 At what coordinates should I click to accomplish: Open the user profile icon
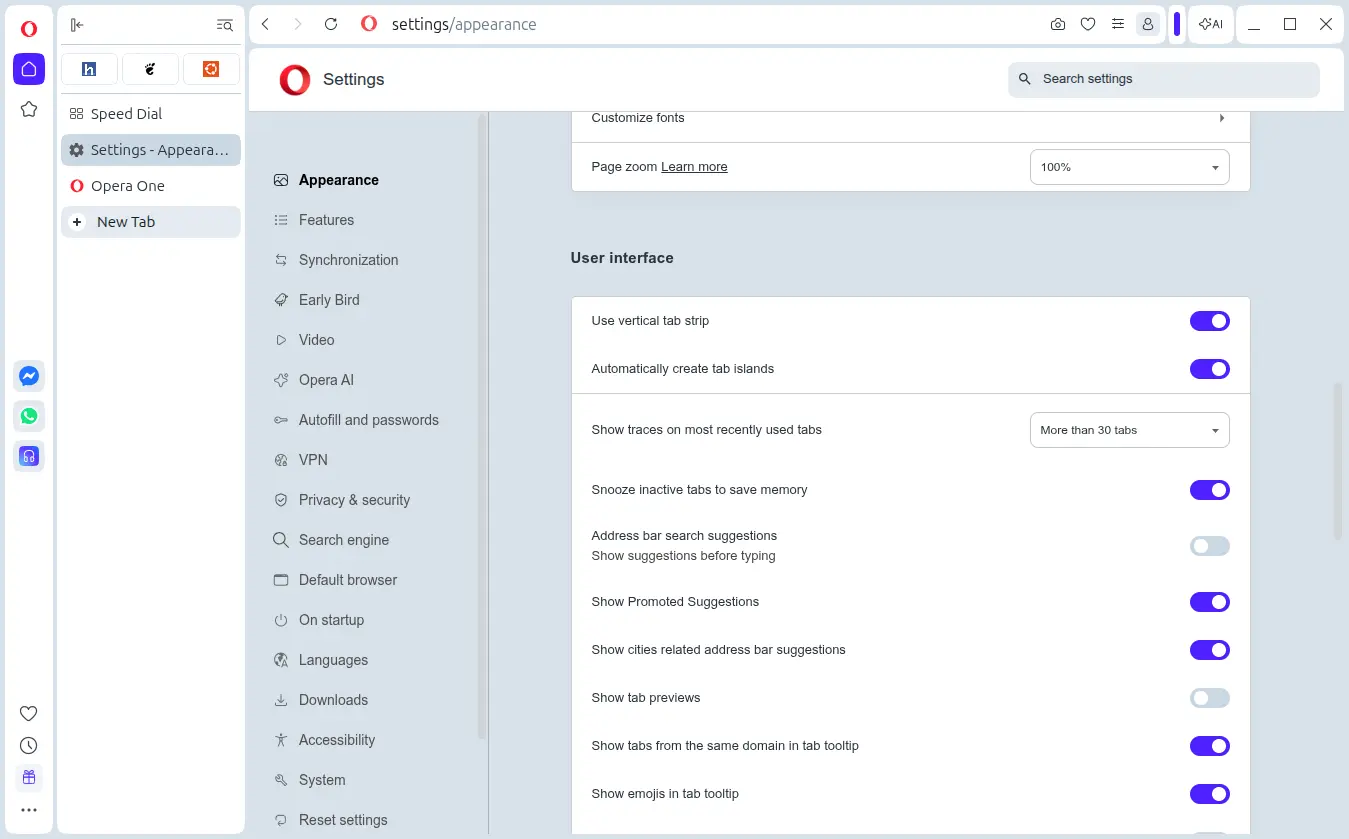1148,25
